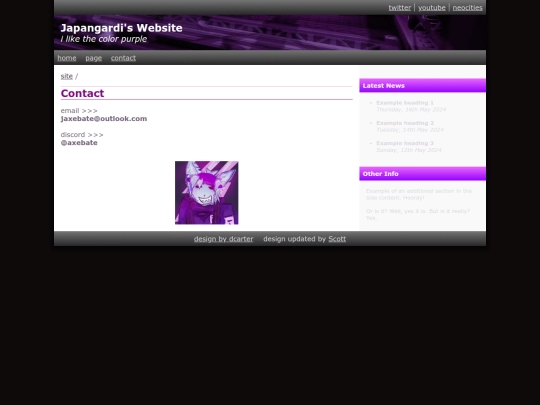Go to the home navigation item
Viewport: 540px width, 405px height.
pos(67,58)
